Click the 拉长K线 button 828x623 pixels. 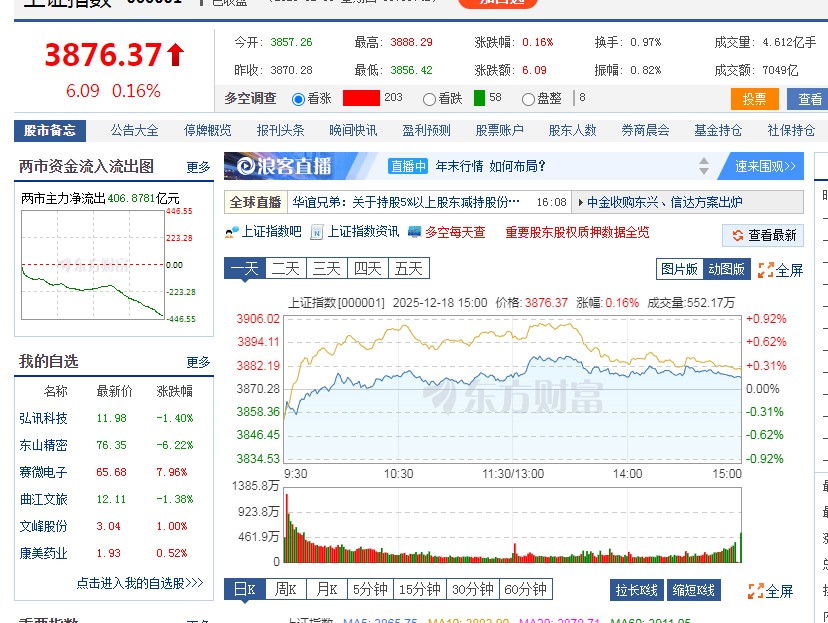(636, 590)
